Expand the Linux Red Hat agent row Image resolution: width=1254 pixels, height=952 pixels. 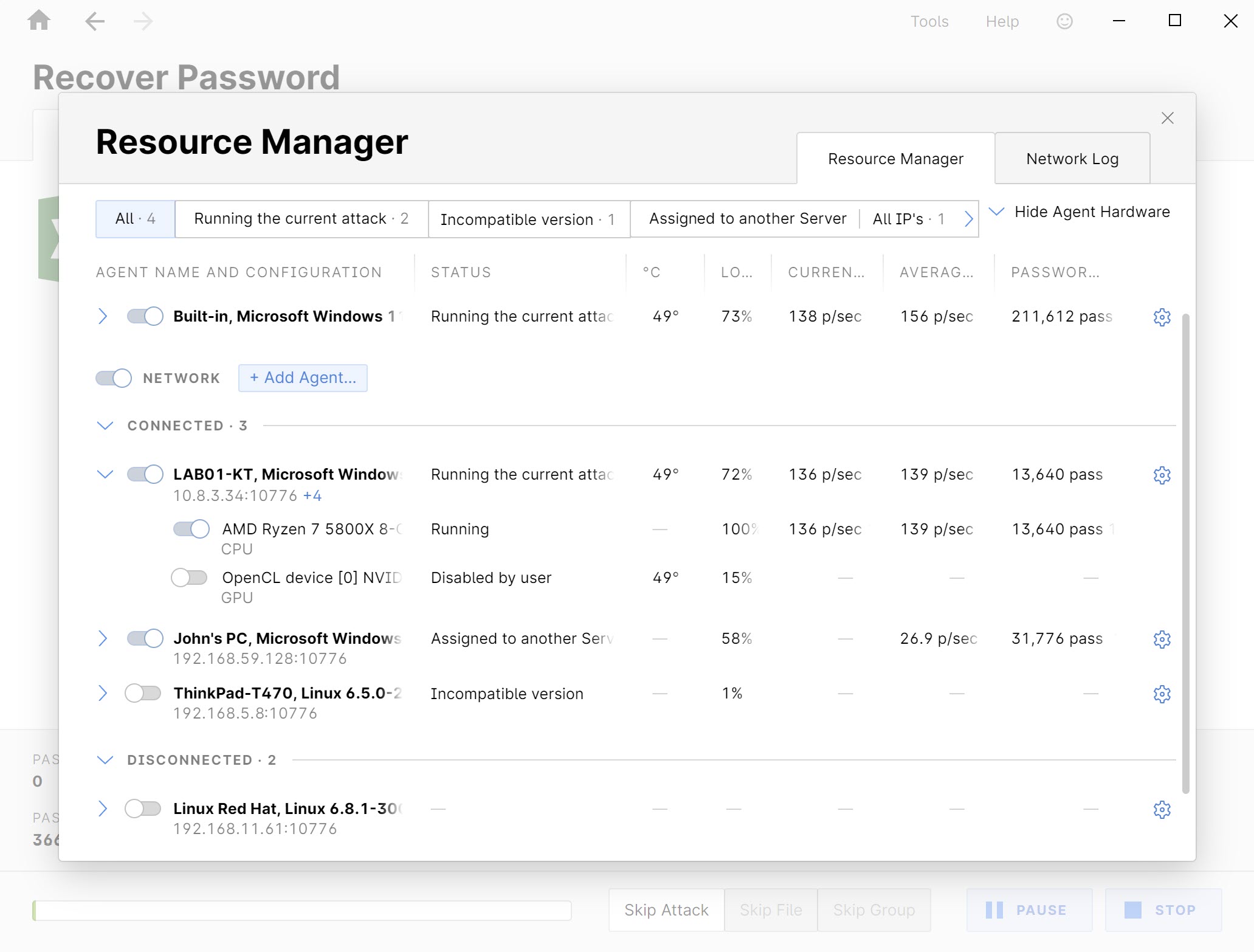point(103,809)
